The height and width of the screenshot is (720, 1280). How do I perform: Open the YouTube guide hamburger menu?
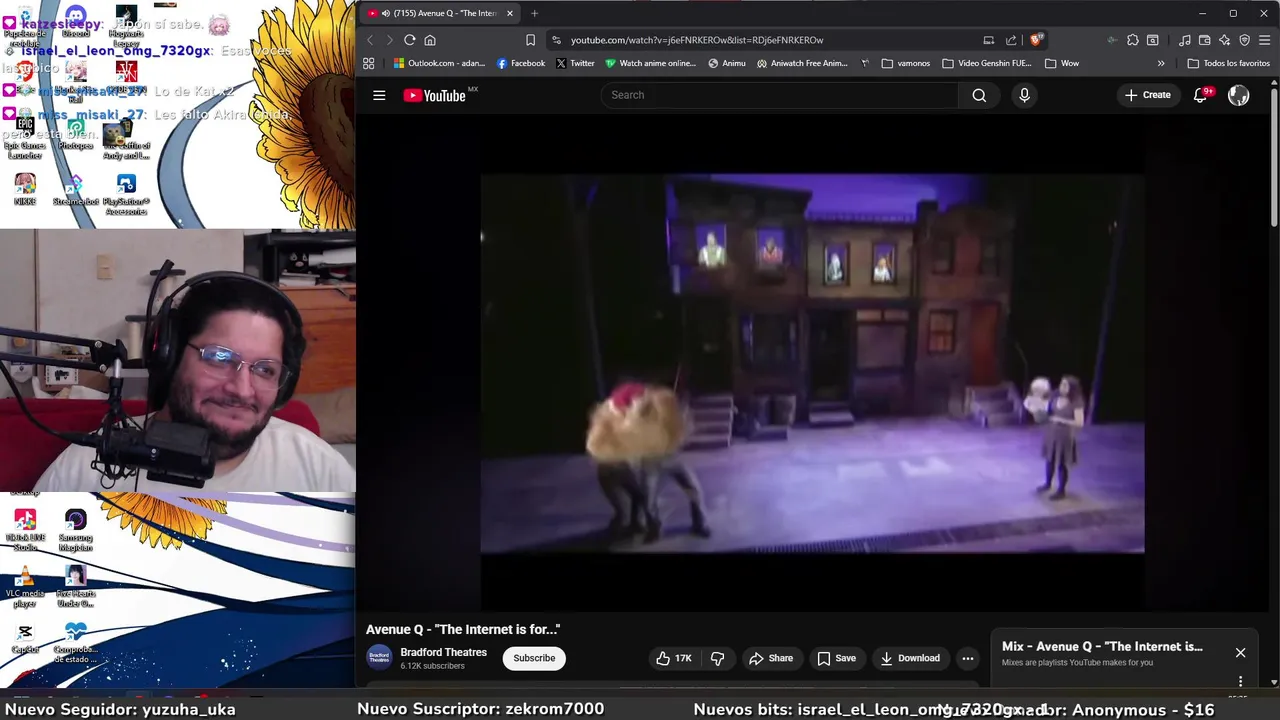(379, 95)
